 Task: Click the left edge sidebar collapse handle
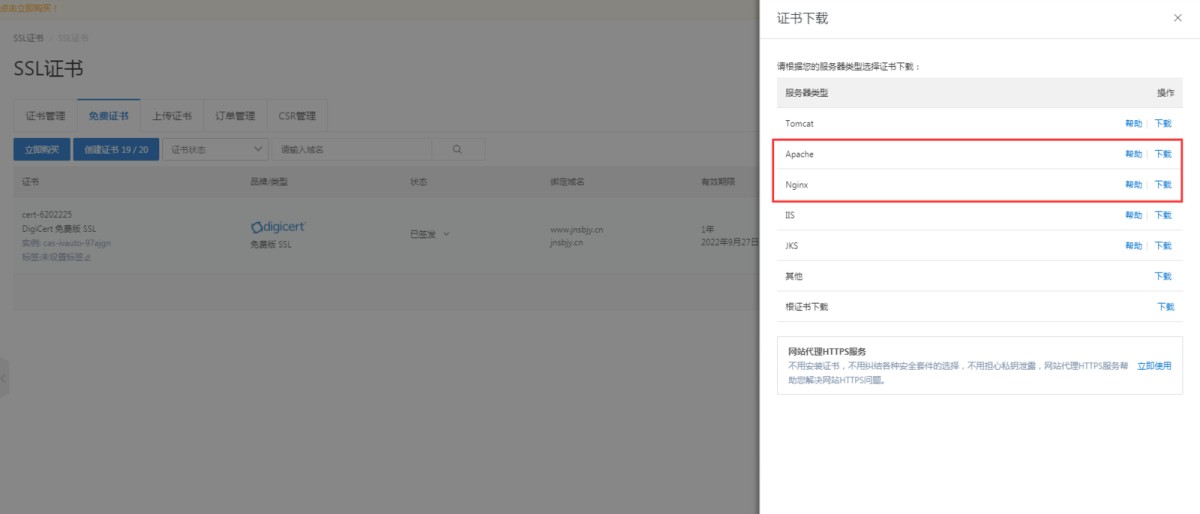4,379
